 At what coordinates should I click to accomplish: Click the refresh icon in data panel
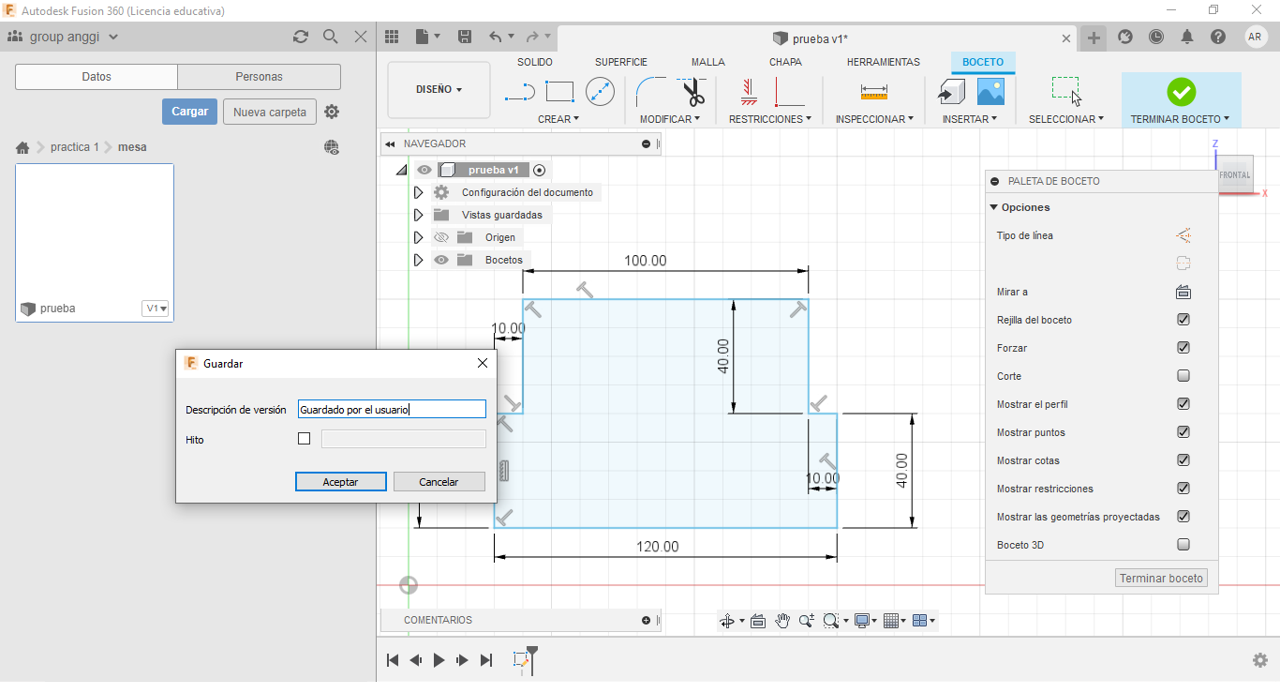click(300, 36)
